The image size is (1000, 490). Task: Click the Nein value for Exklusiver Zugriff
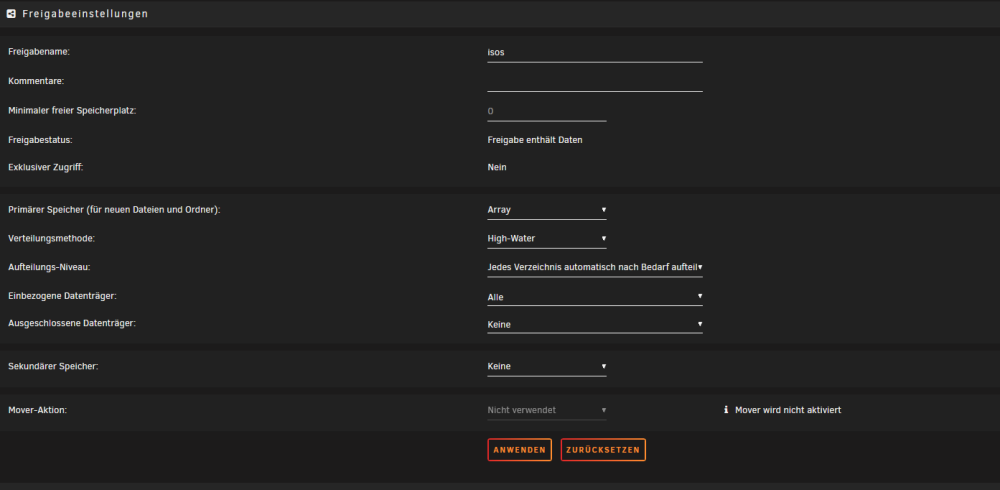click(497, 167)
